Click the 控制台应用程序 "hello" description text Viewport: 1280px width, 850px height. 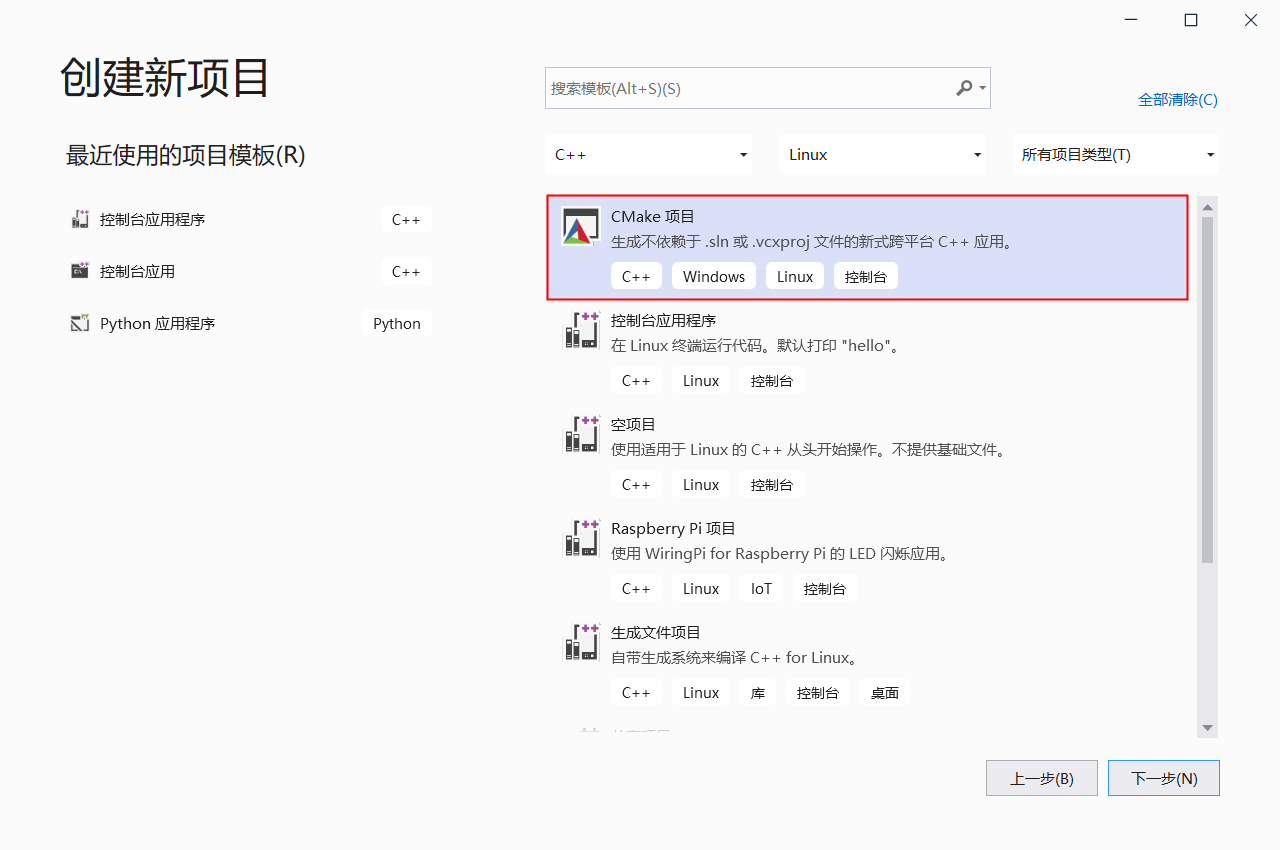[x=757, y=346]
